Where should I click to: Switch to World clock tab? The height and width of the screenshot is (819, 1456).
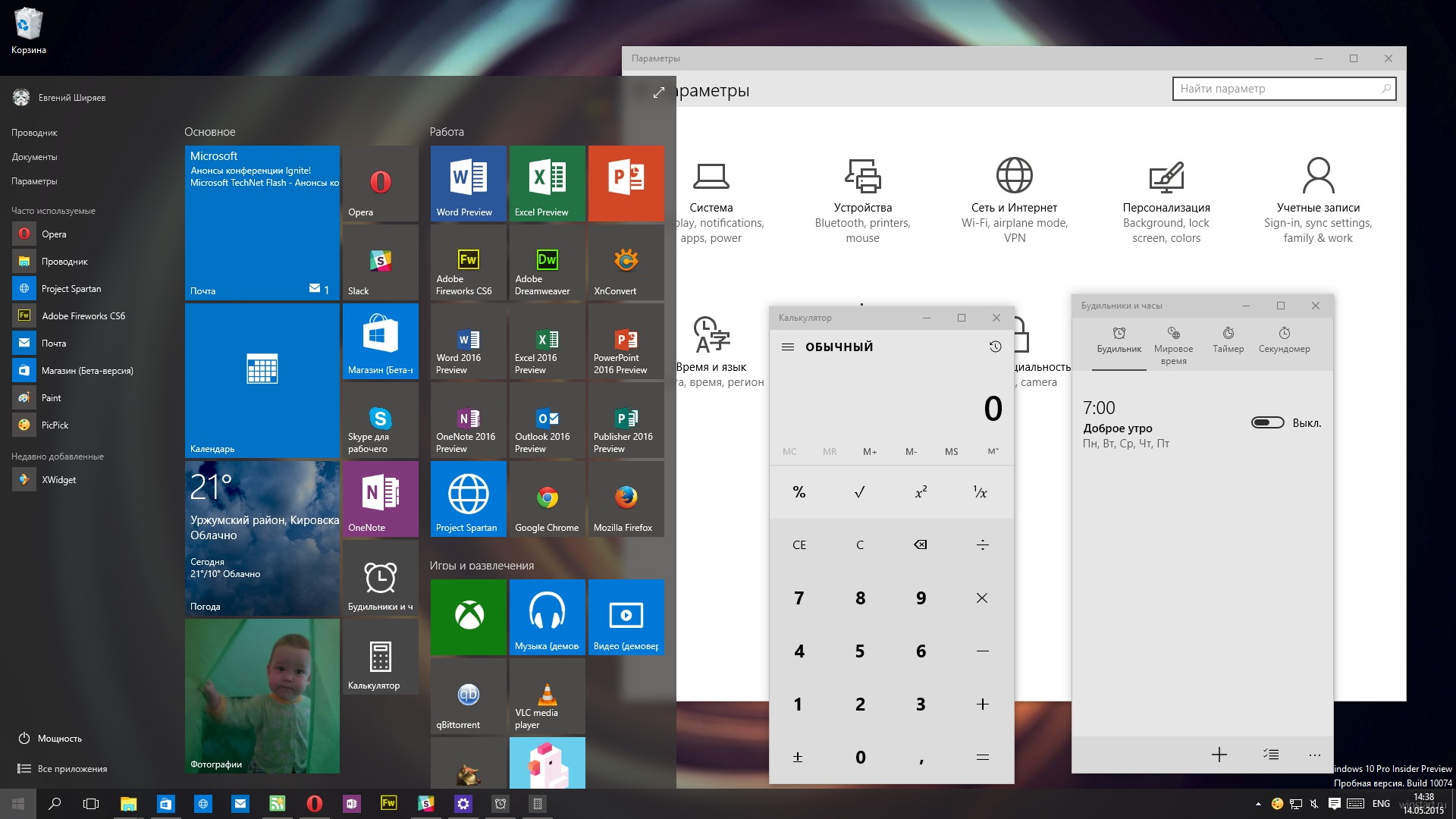coord(1173,345)
